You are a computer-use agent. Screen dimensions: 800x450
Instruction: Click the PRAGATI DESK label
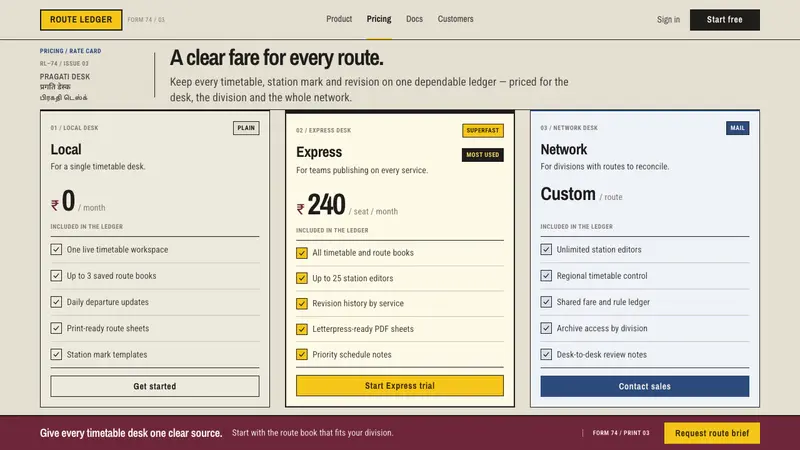65,77
